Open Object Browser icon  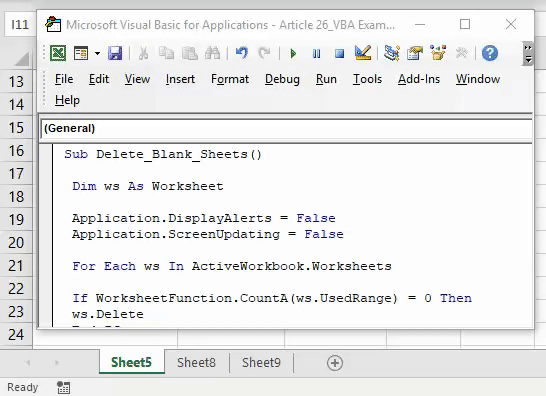438,53
